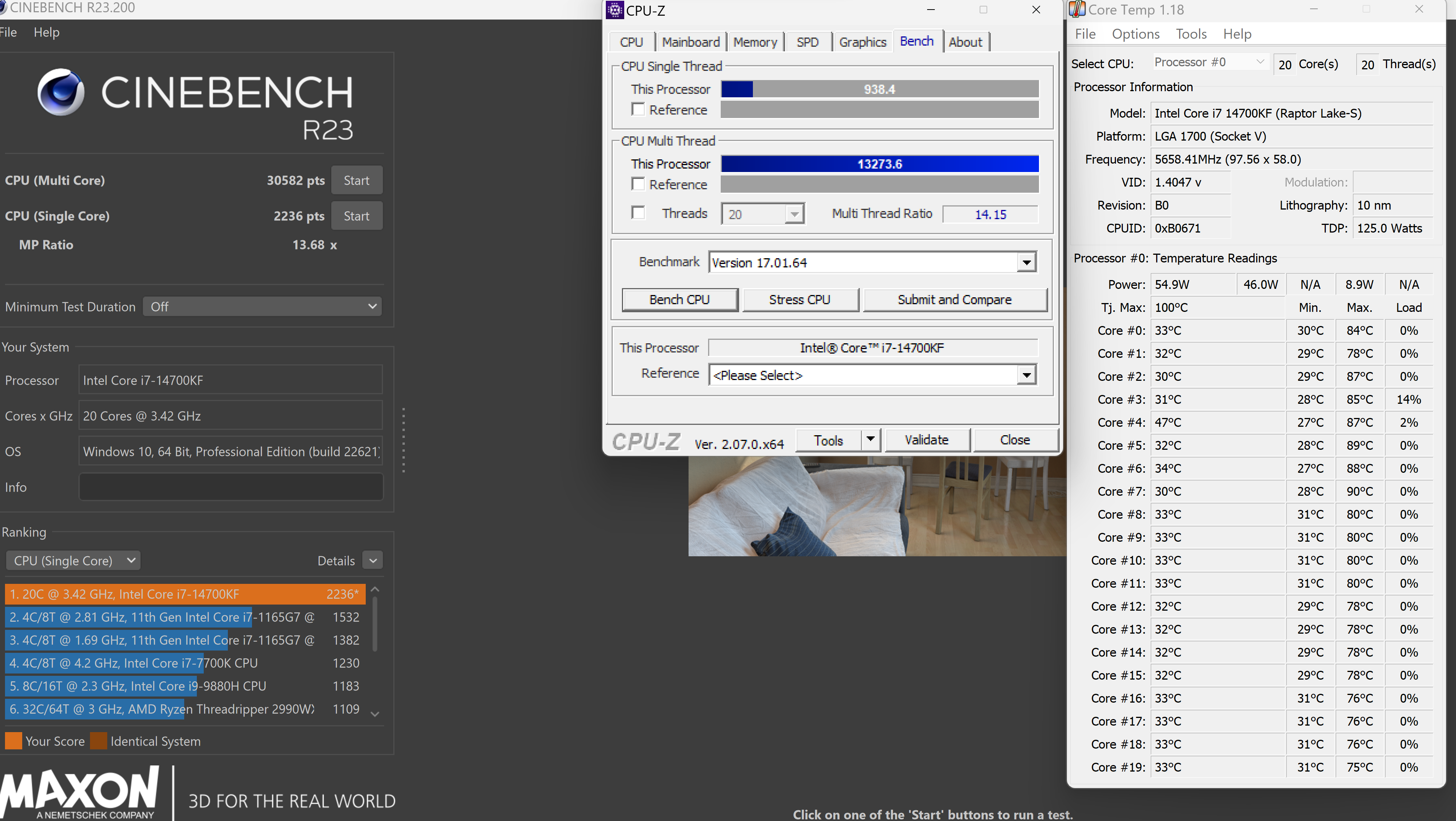Expand the Details chevron in Ranking
The image size is (1456, 821).
pyautogui.click(x=373, y=560)
